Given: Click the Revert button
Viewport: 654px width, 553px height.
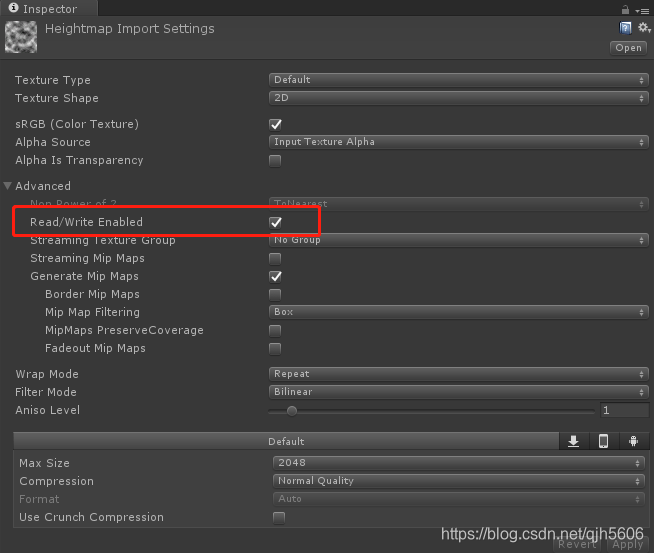Looking at the screenshot, I should (x=578, y=544).
